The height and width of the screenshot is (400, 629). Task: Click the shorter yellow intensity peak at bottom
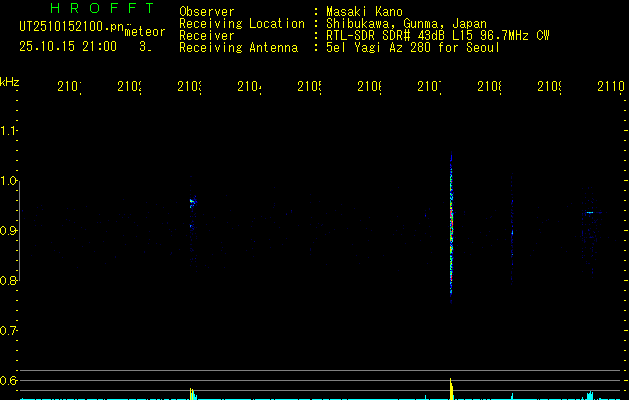tap(192, 393)
